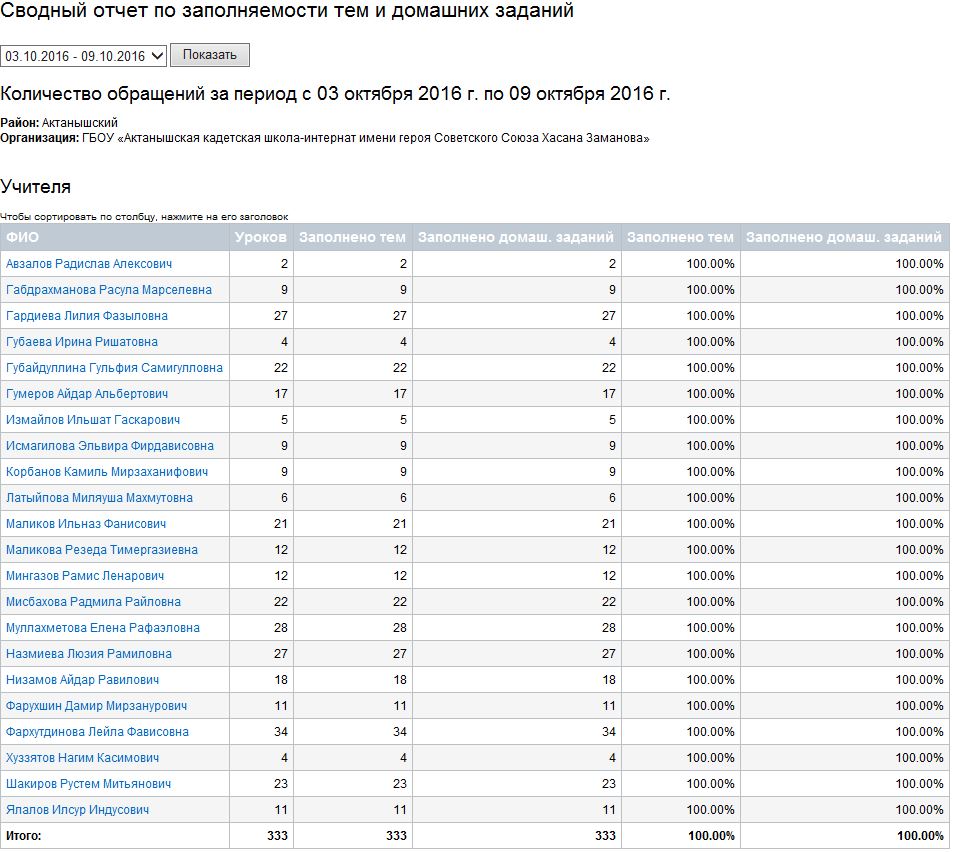This screenshot has height=852, width=953.
Task: Select teacher Хуззятов Нагим Касимович
Action: click(x=83, y=758)
